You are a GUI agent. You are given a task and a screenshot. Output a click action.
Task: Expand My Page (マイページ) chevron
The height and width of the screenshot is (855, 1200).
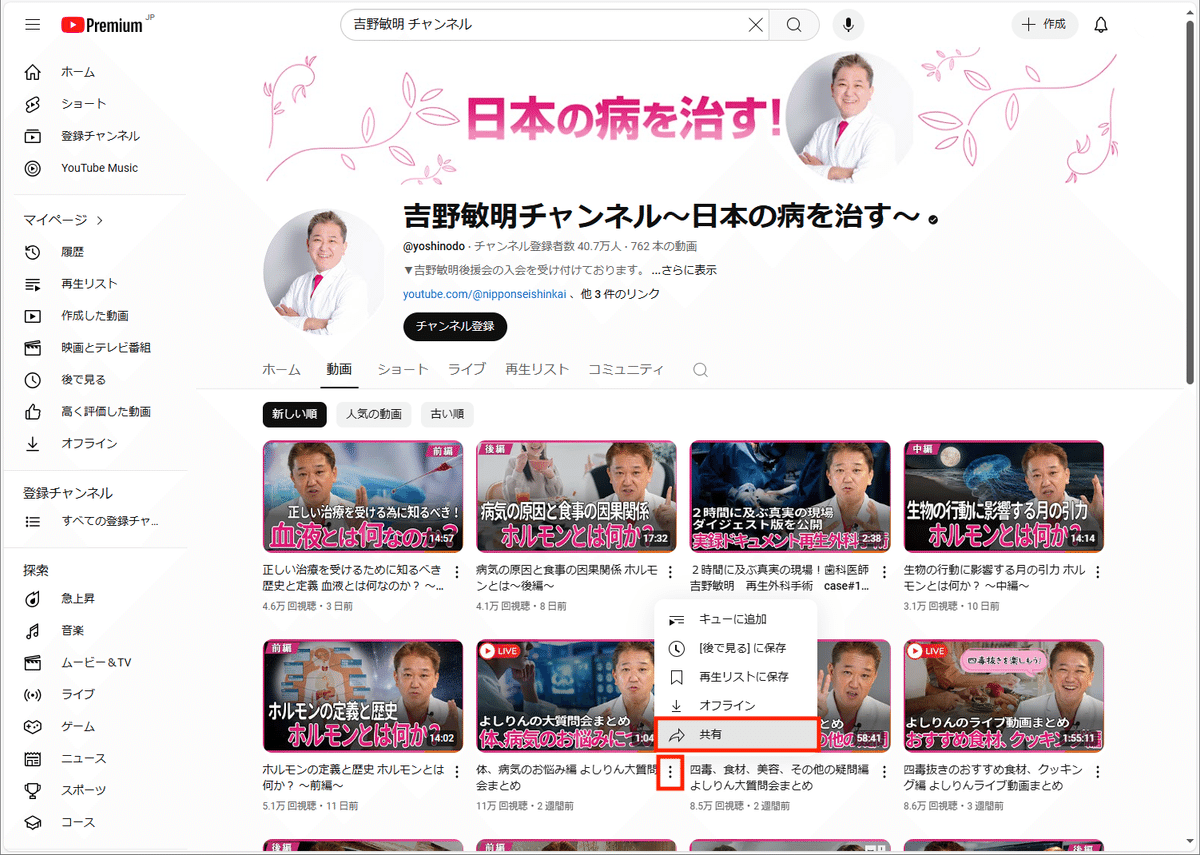100,220
